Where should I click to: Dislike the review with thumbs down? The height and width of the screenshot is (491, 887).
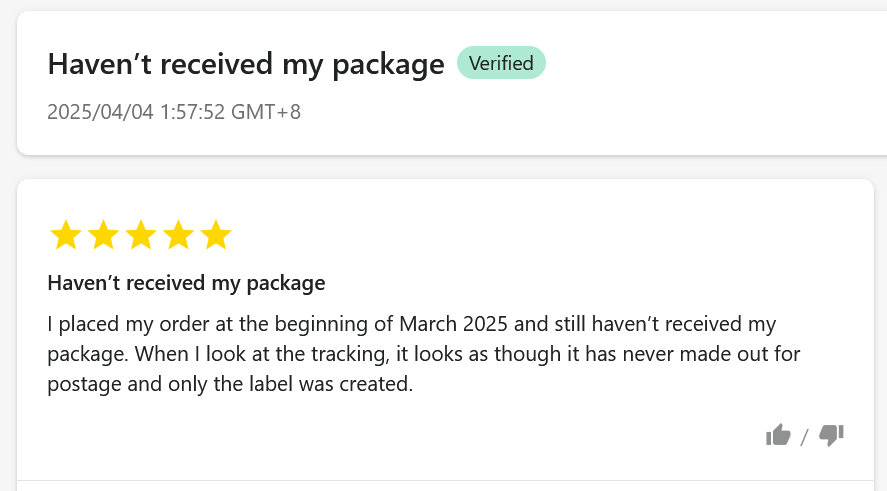[831, 435]
